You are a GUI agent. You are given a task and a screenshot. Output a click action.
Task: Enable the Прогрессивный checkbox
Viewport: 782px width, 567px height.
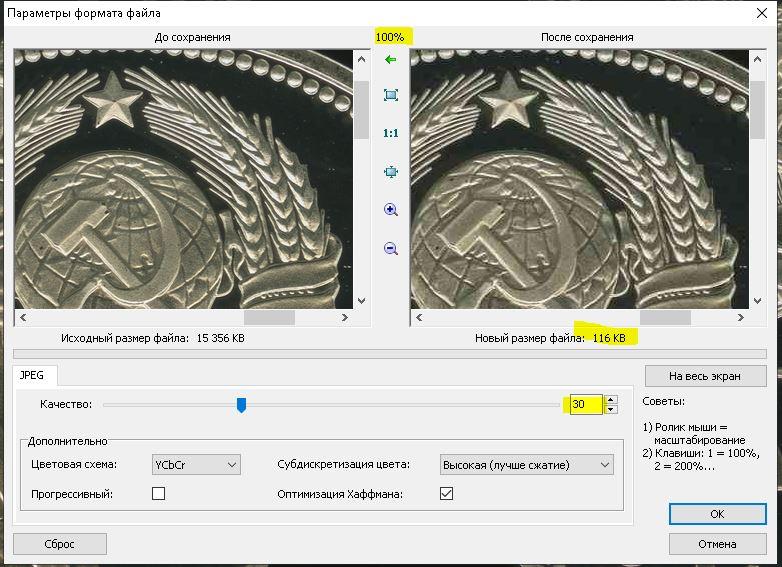point(158,494)
